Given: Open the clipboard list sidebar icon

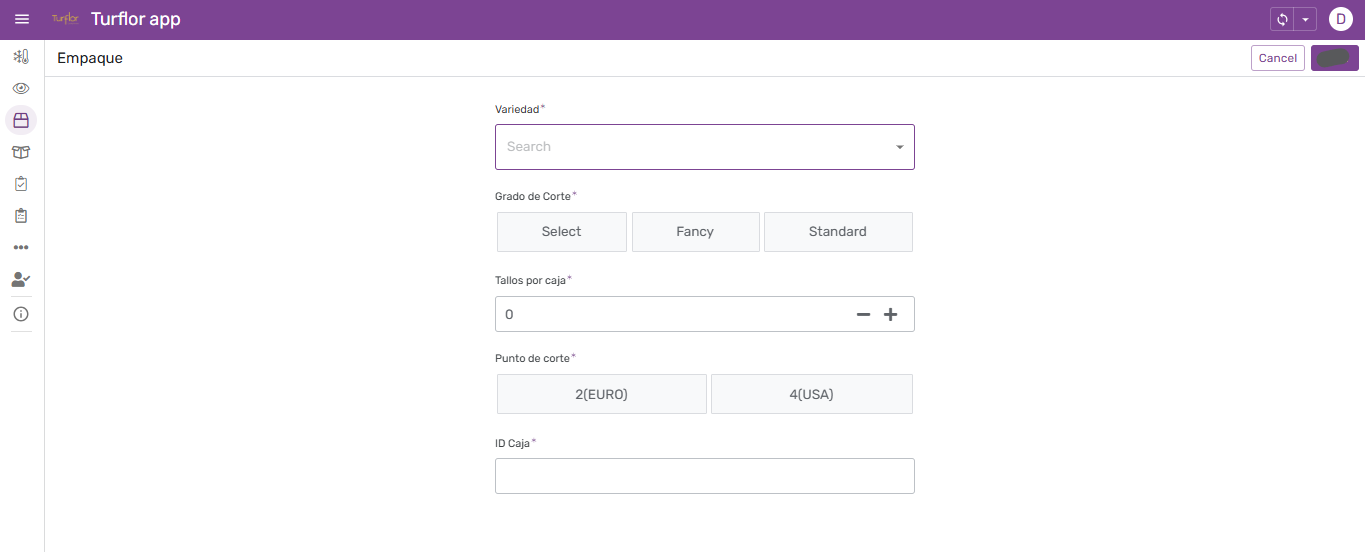Looking at the screenshot, I should point(21,216).
